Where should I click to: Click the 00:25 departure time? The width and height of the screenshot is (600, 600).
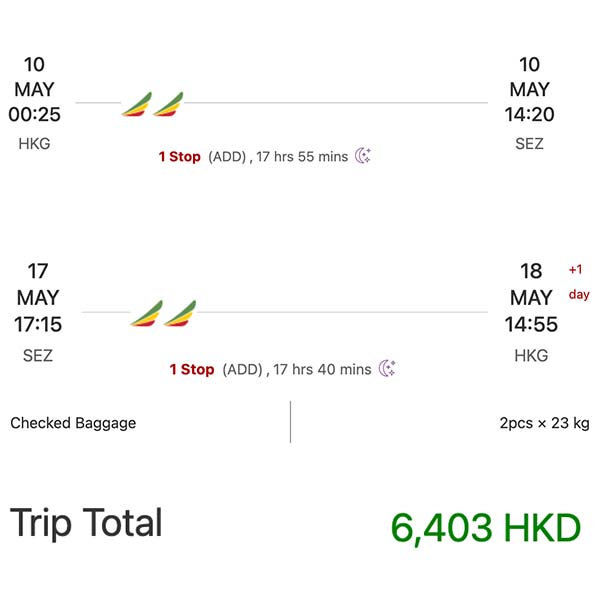[x=34, y=115]
